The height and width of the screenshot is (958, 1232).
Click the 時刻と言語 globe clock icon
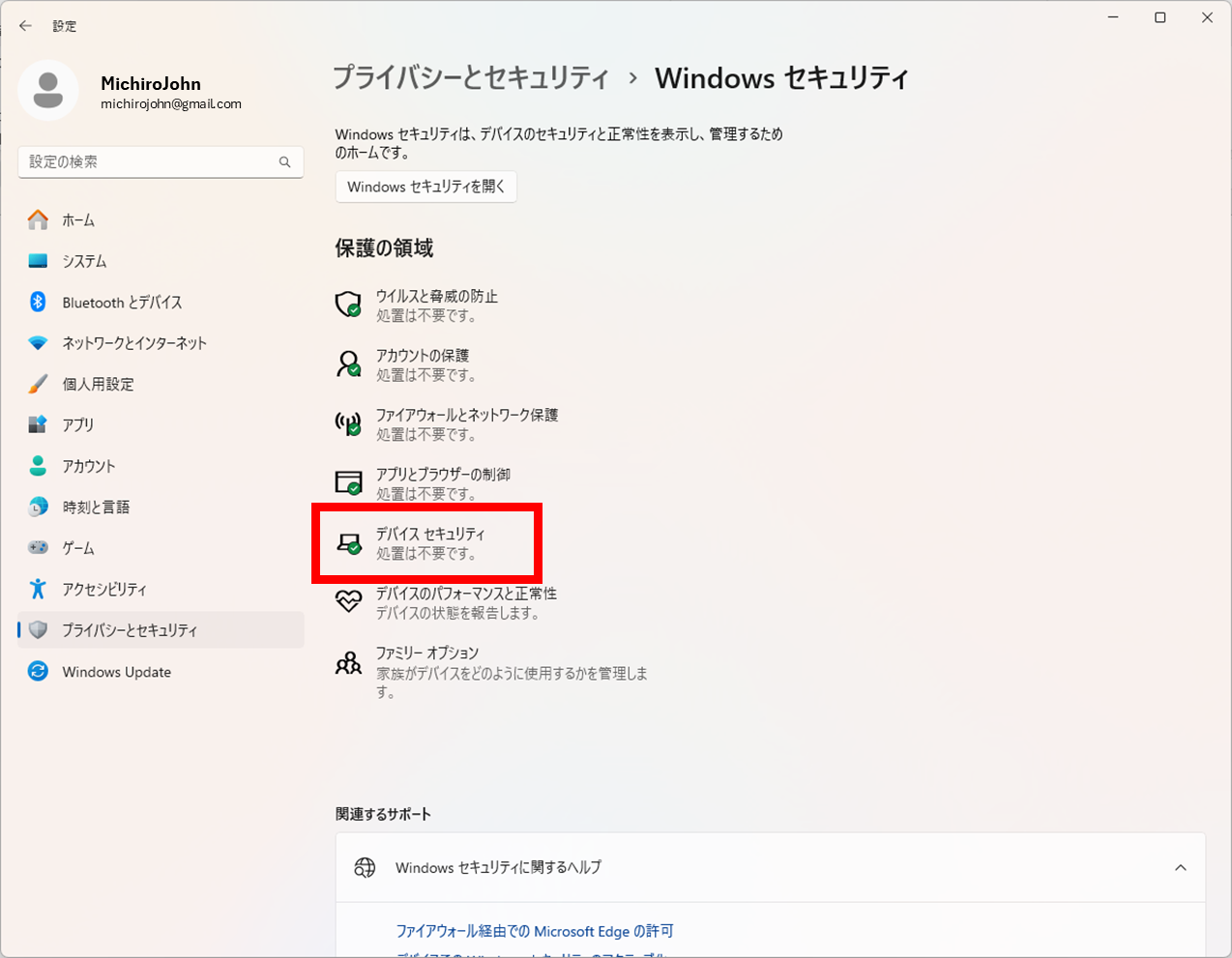pyautogui.click(x=38, y=507)
